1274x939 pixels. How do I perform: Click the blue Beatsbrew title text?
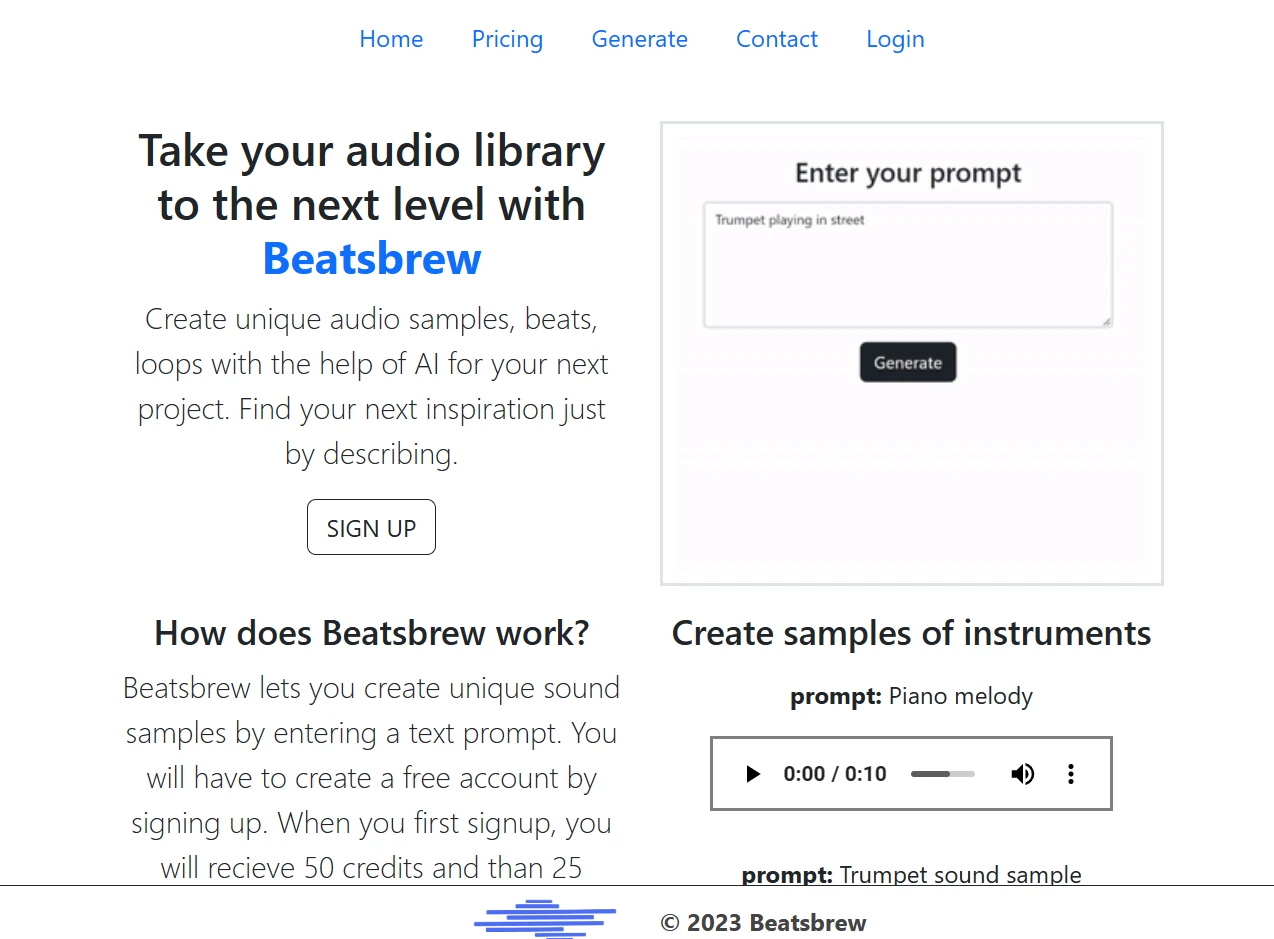[x=372, y=258]
